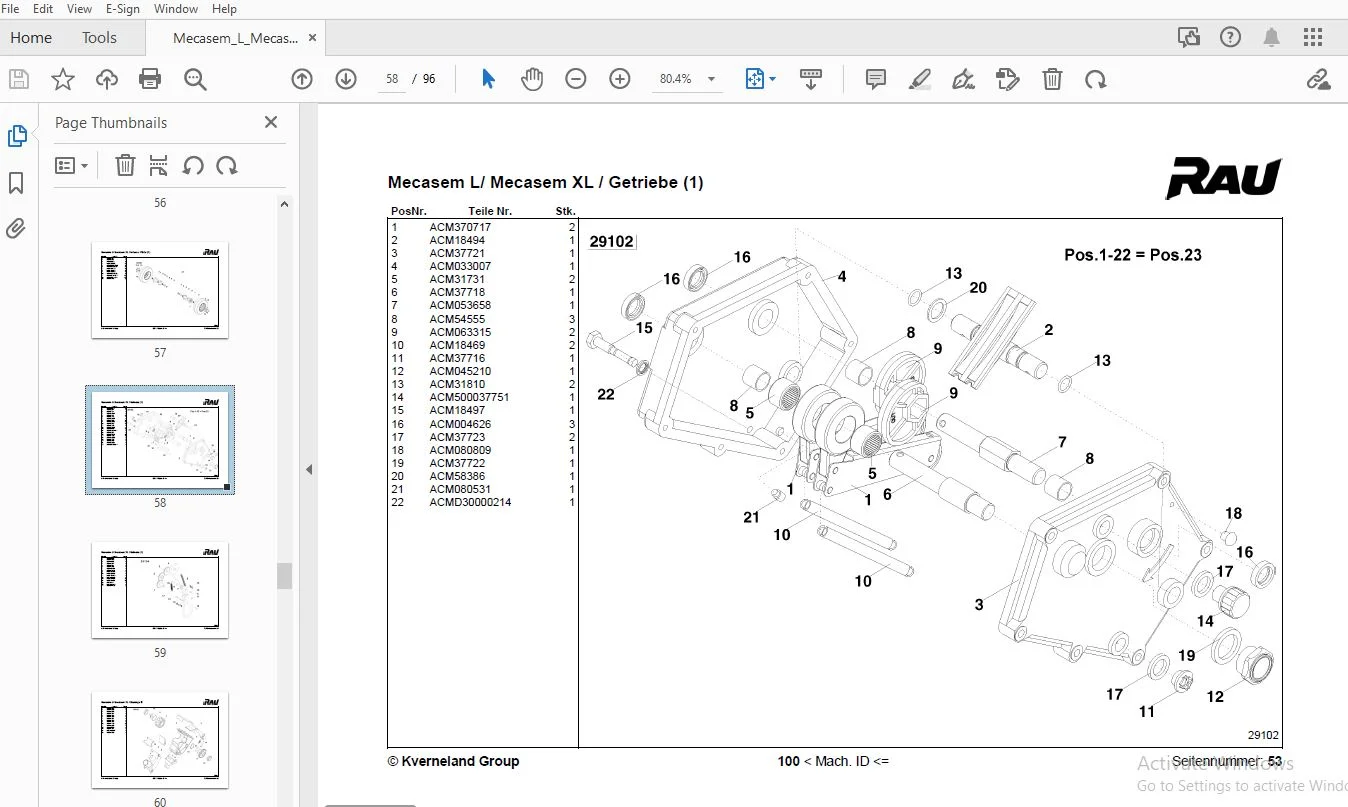Go to the next page
Image resolution: width=1348 pixels, height=807 pixels.
[x=346, y=79]
